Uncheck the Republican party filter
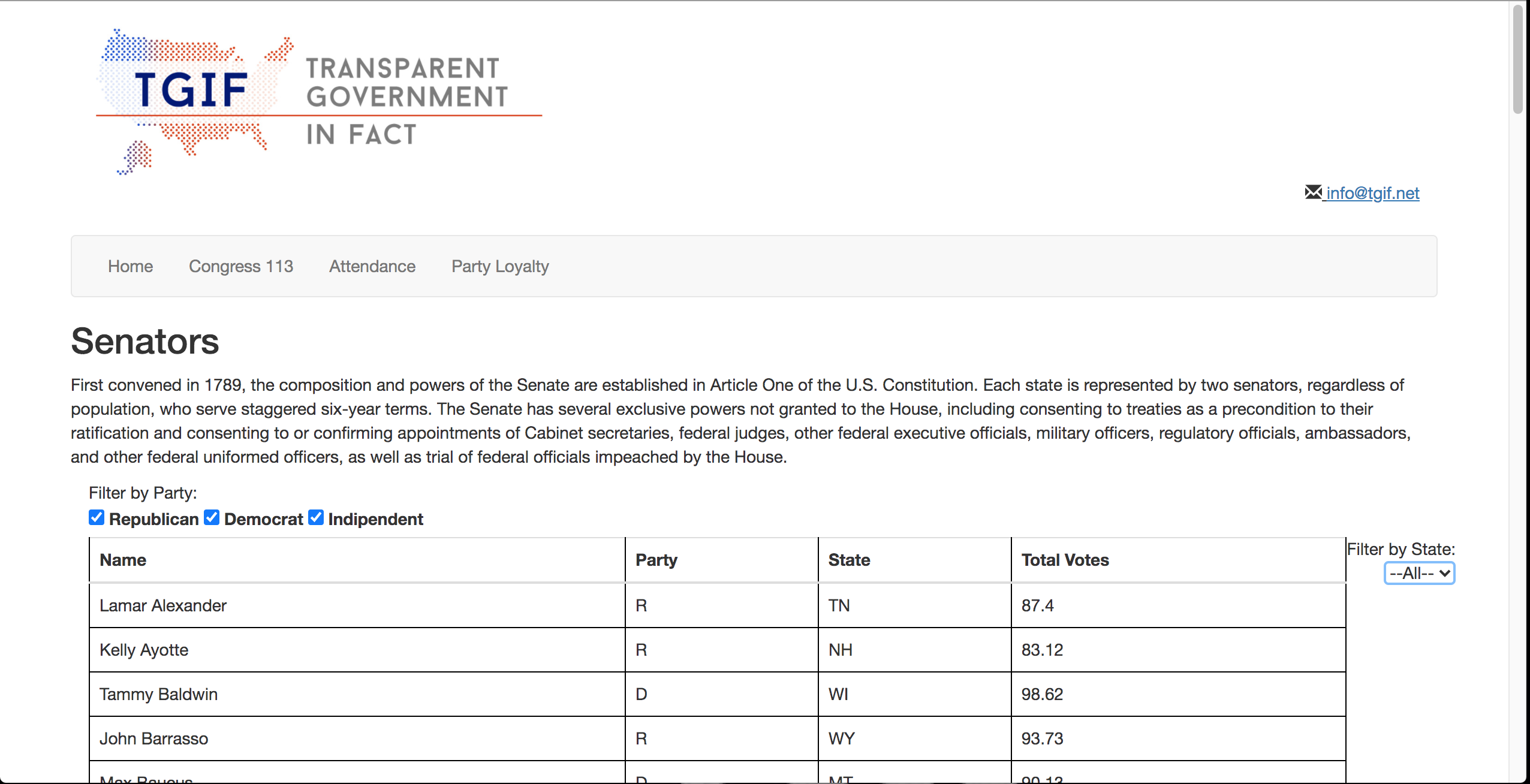The height and width of the screenshot is (784, 1530). (x=97, y=517)
